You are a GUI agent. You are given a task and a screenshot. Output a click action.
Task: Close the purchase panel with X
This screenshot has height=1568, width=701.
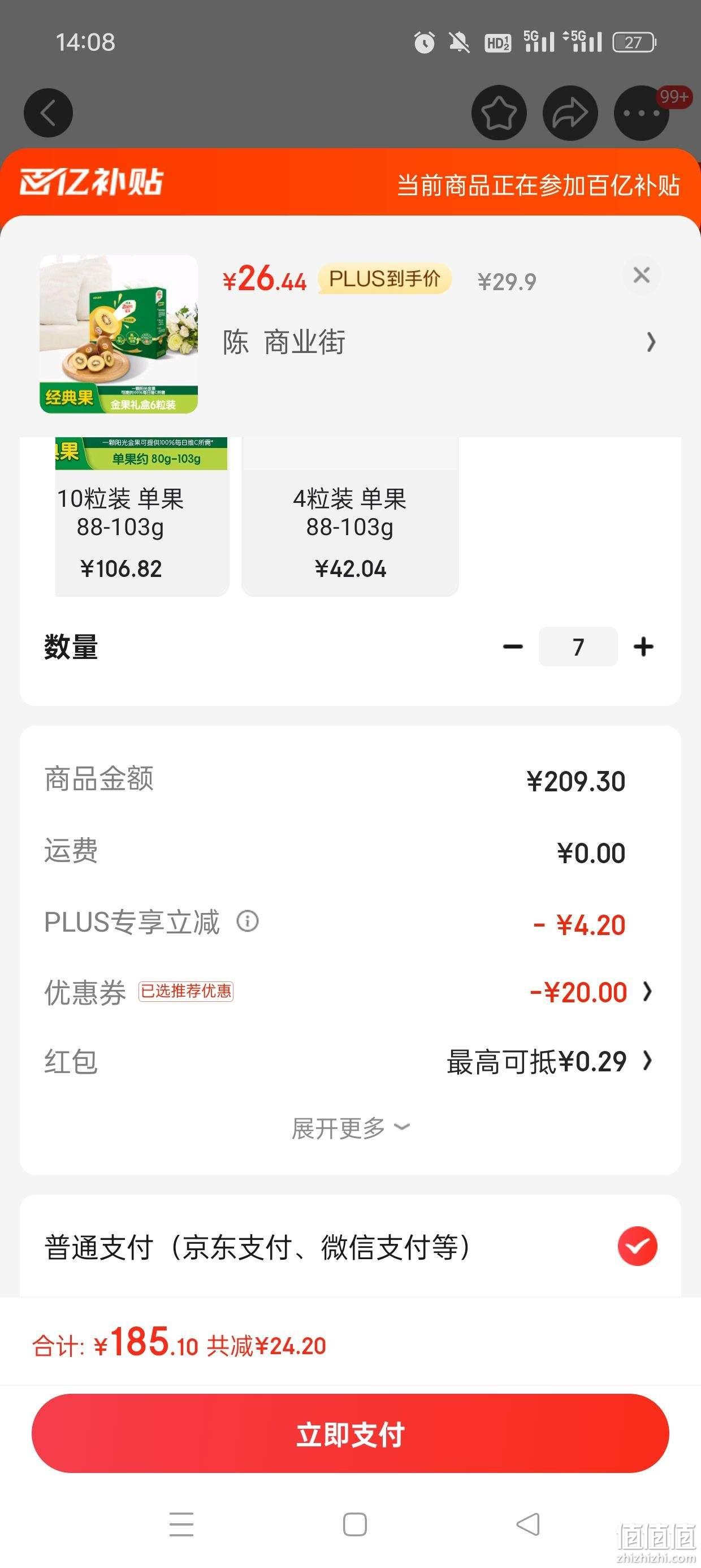click(642, 275)
